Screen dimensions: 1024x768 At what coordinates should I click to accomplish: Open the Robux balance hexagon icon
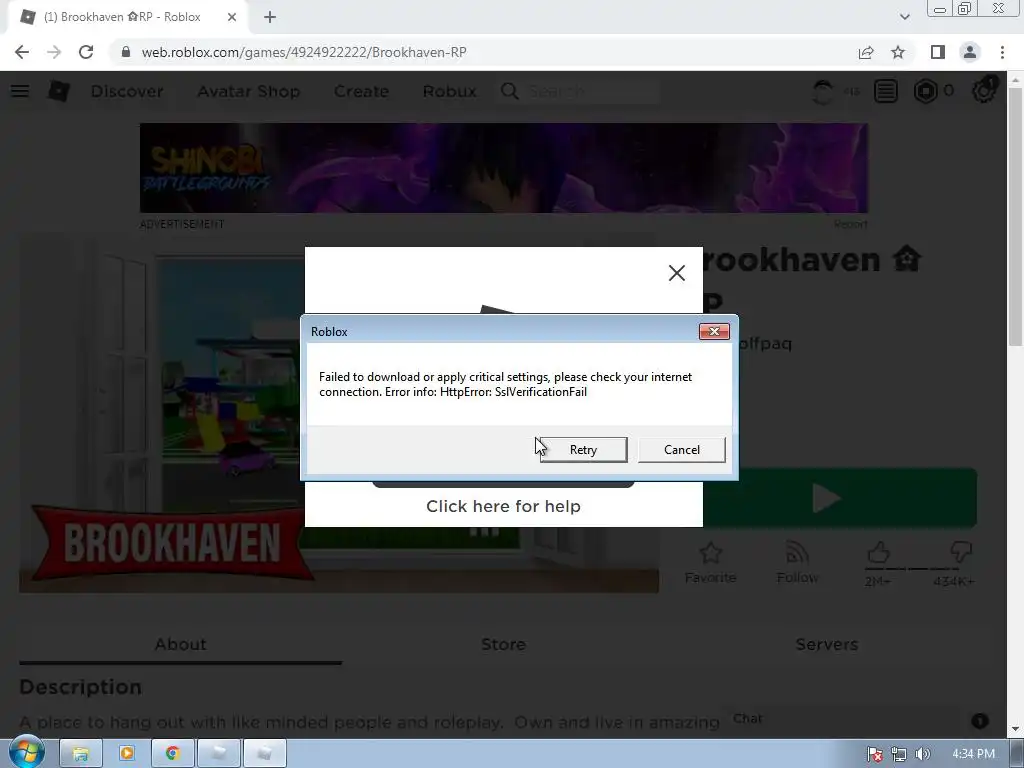click(925, 91)
